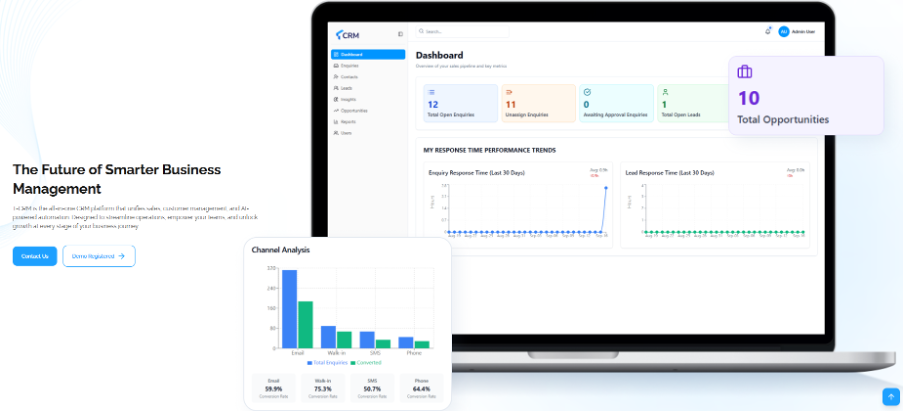The image size is (904, 412).
Task: Click the Unassign Enquiries card icon
Action: (x=509, y=91)
